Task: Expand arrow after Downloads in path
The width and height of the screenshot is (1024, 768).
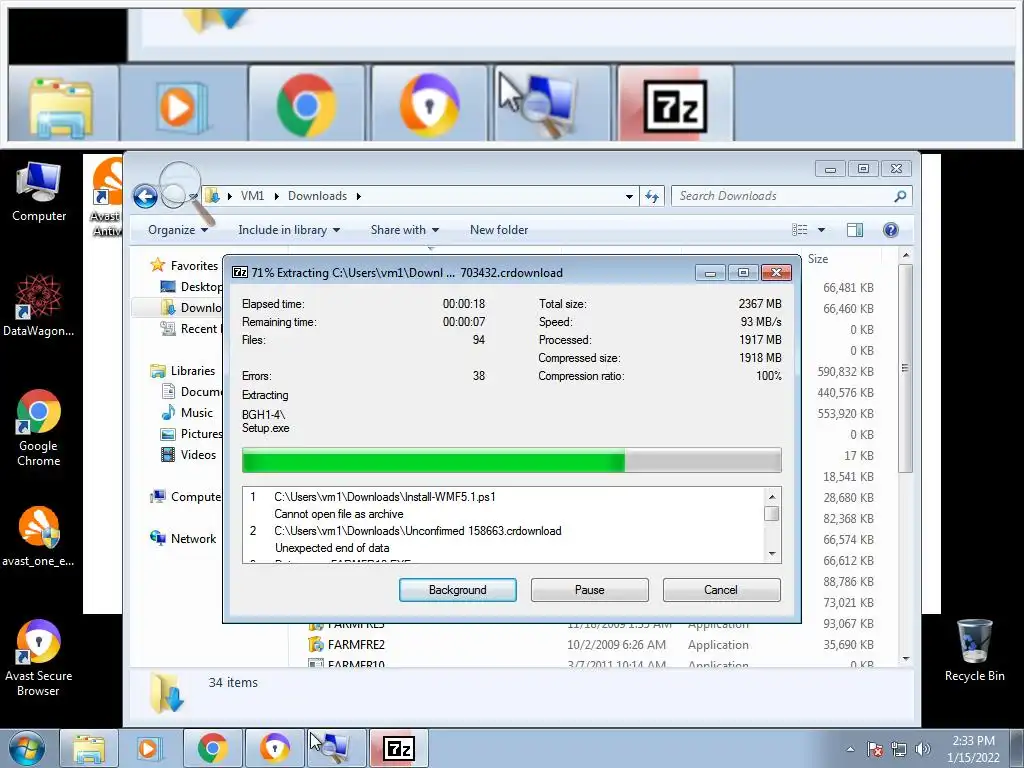Action: click(x=359, y=196)
